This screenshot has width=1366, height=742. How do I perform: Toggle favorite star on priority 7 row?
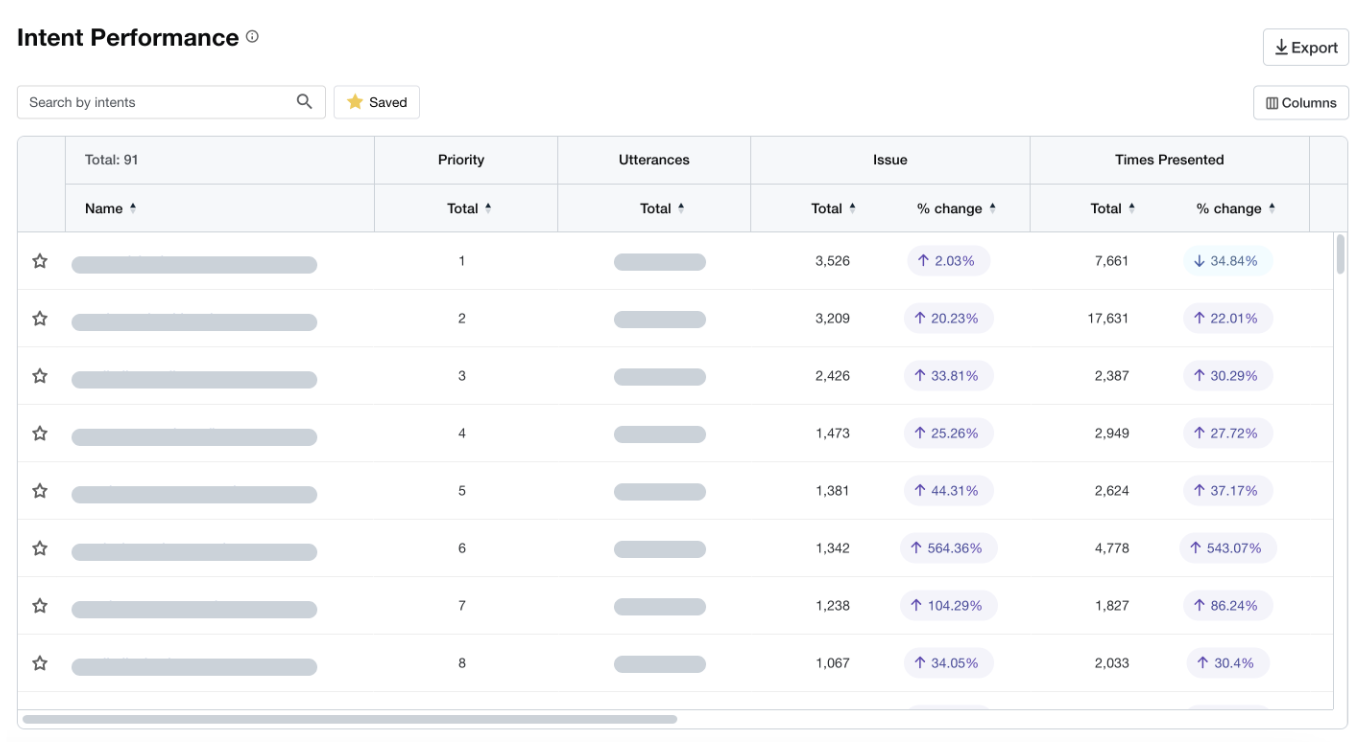click(40, 606)
